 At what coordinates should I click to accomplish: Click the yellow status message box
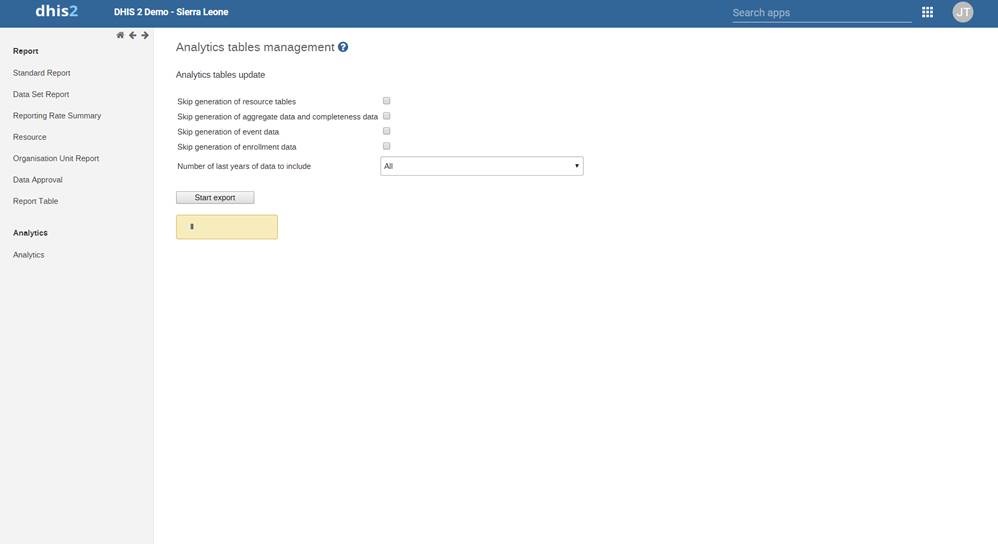click(227, 227)
